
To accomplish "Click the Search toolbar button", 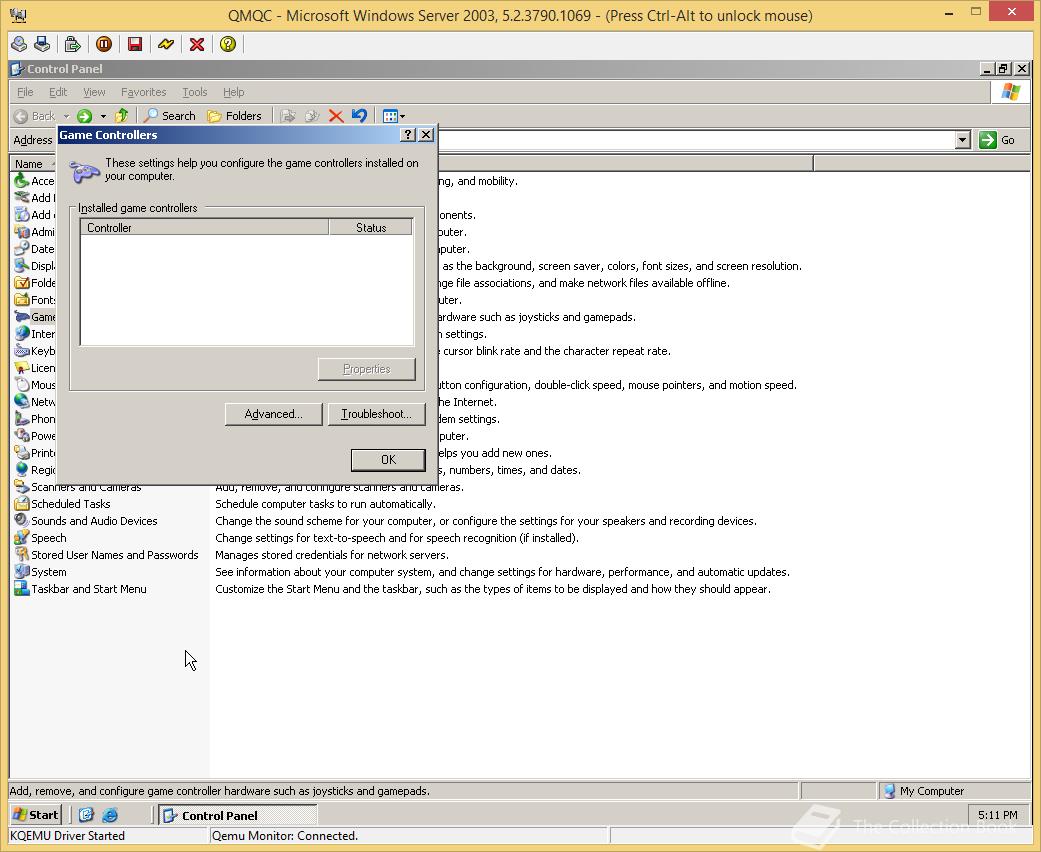I will tap(170, 116).
